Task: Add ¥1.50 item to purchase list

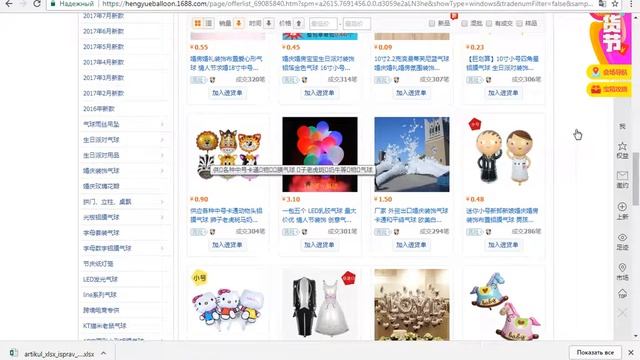Action: (x=411, y=245)
